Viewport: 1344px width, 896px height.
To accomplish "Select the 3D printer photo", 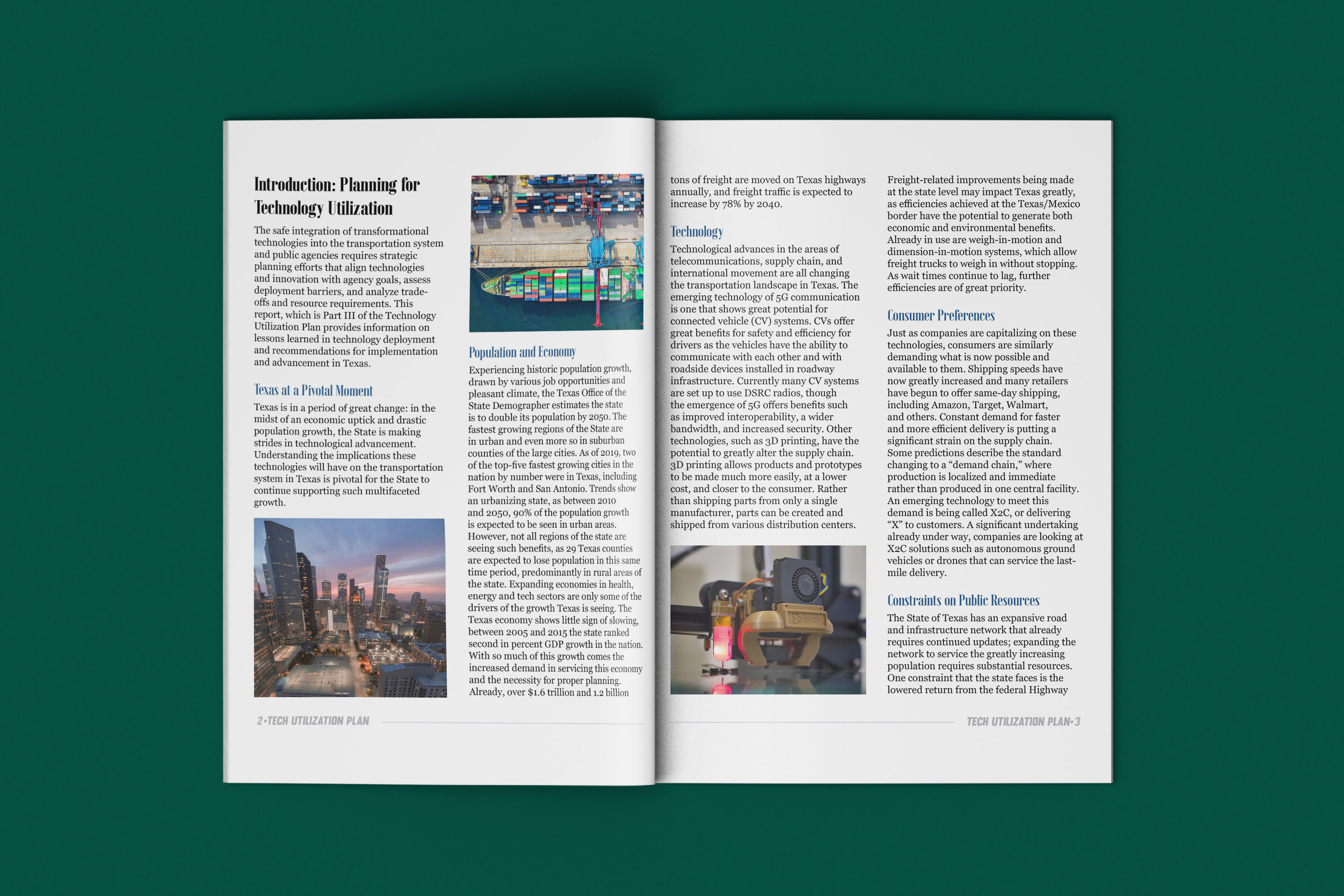I will [x=768, y=620].
